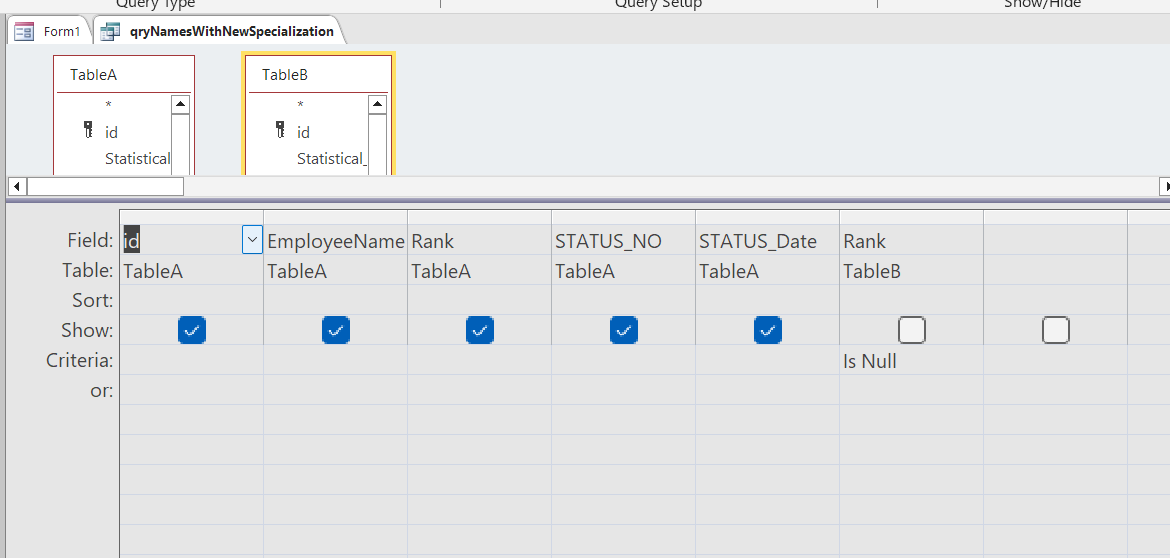Screen dimensions: 1170x558
Task: Click the TableB title header
Action: tap(285, 75)
